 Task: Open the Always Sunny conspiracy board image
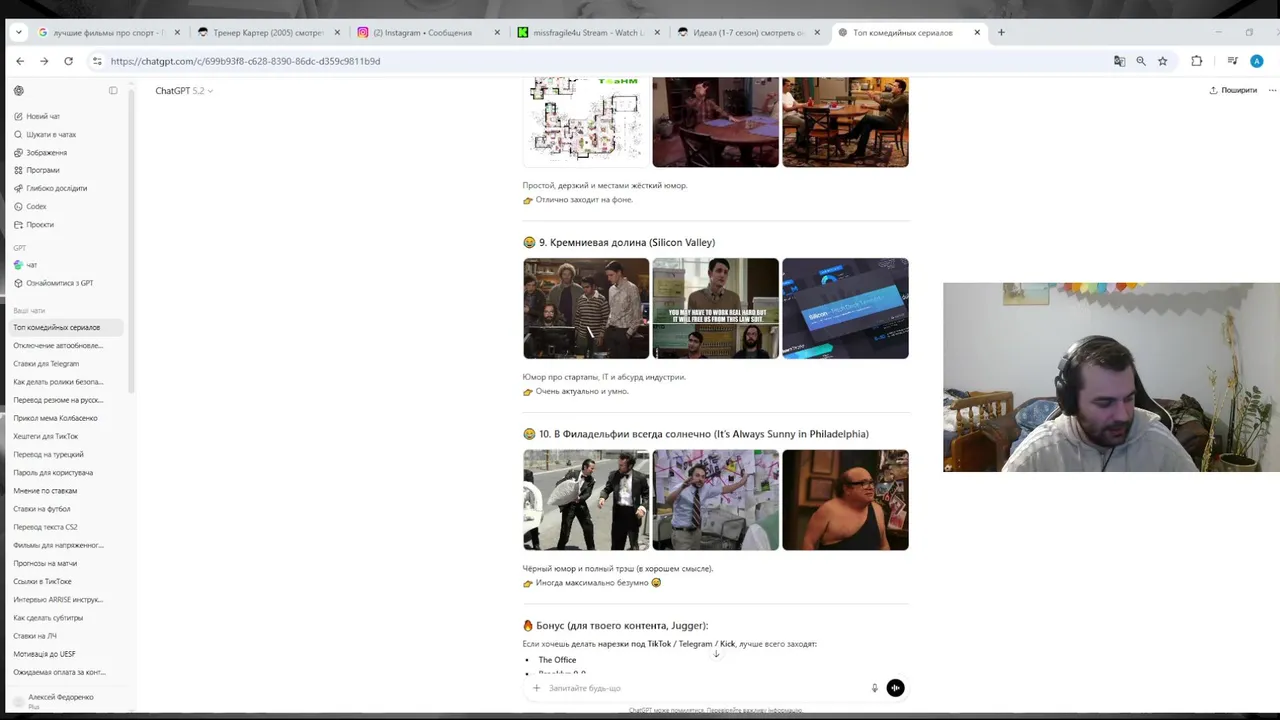pyautogui.click(x=715, y=500)
